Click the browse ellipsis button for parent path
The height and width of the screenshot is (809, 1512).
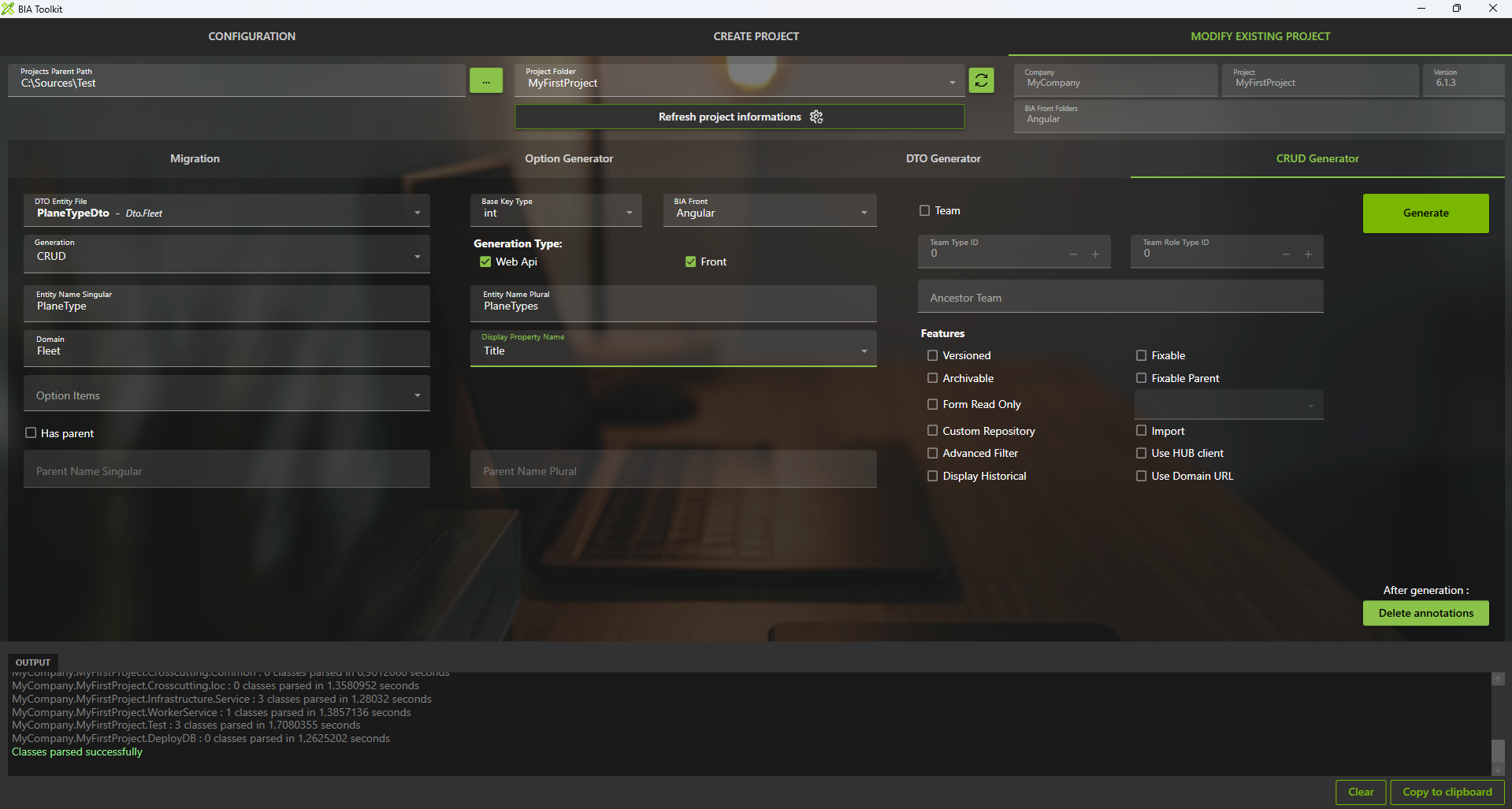click(x=486, y=80)
